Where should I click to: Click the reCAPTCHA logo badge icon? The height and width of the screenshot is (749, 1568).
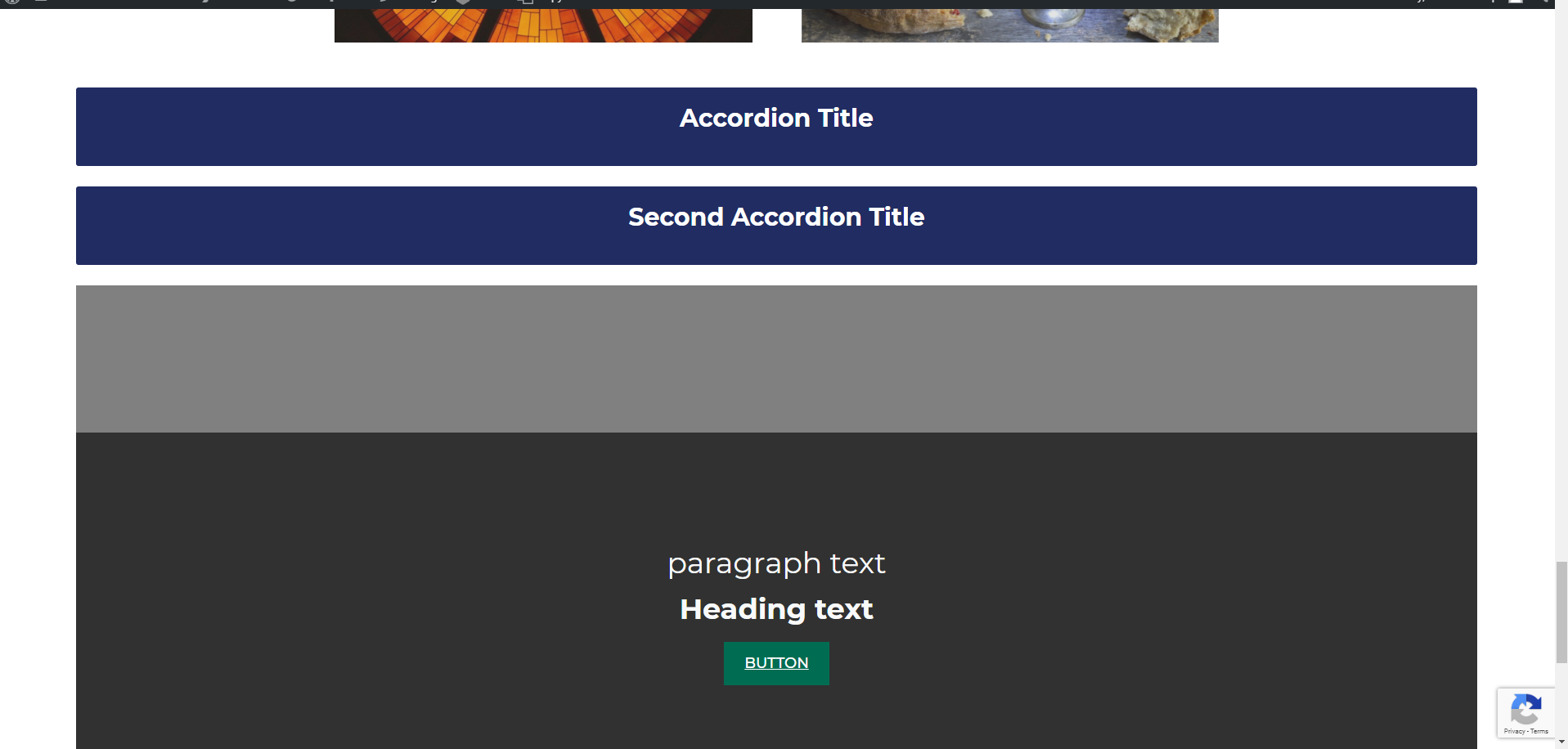[1525, 709]
